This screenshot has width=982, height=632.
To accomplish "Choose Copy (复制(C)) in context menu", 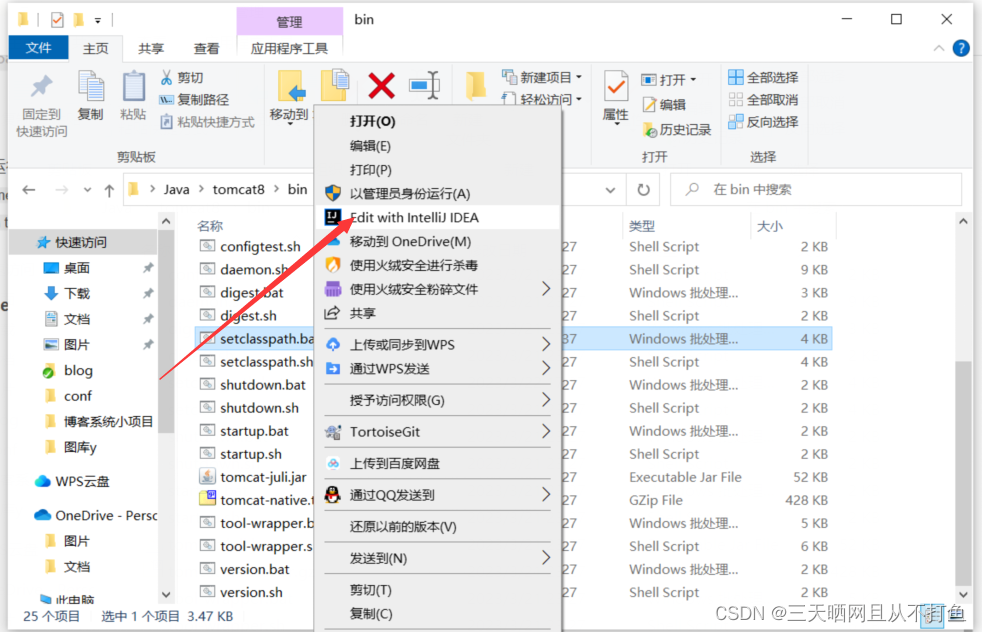I will point(437,614).
